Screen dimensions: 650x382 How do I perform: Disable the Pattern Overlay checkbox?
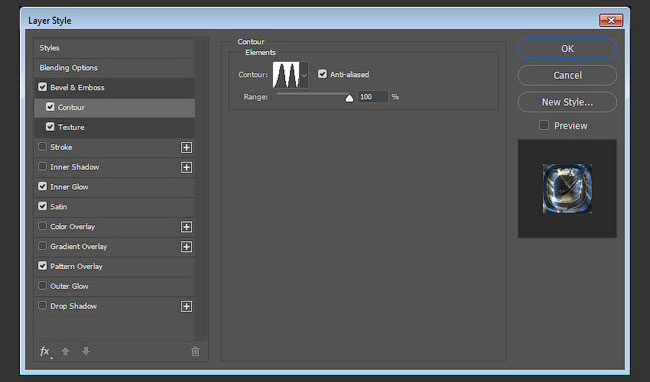42,266
